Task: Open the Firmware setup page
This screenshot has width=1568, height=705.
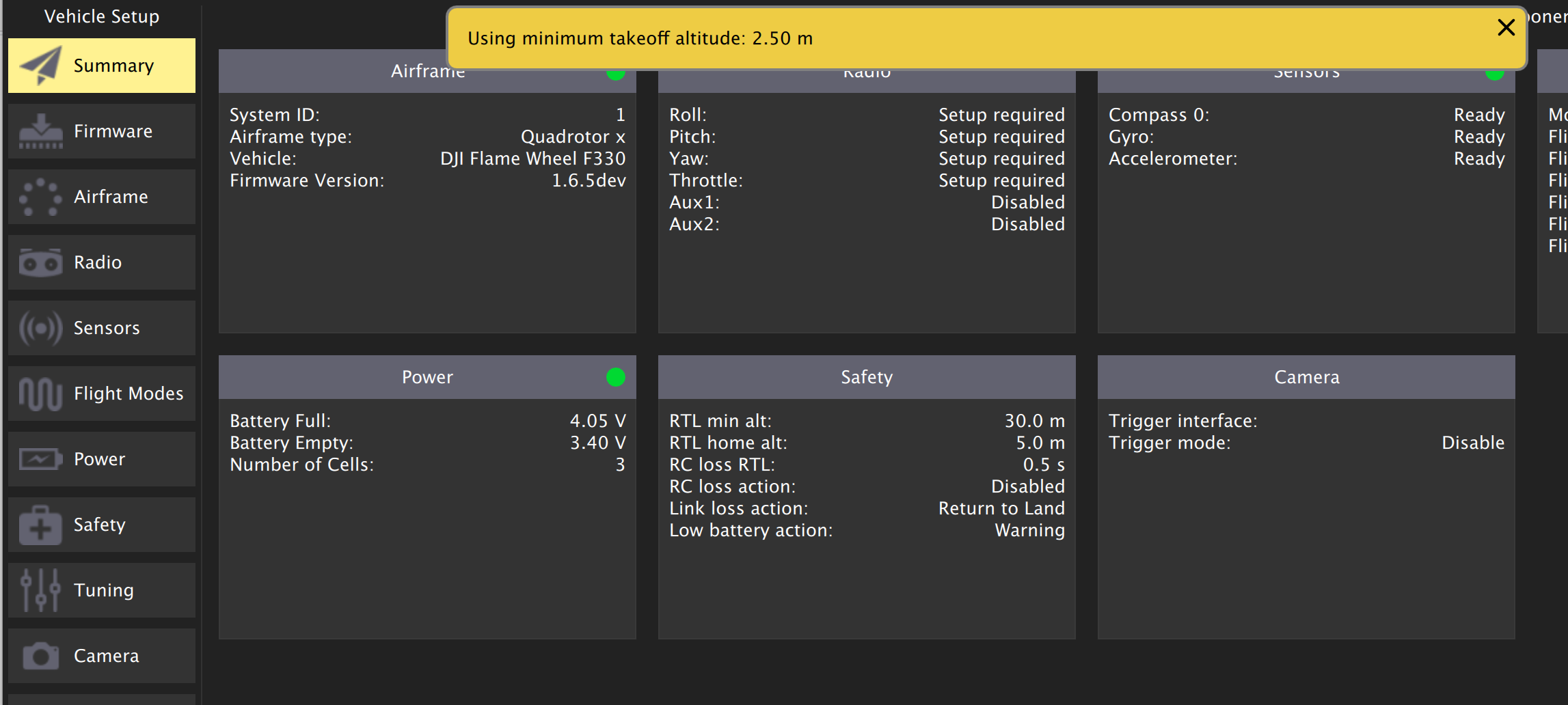Action: click(x=102, y=131)
